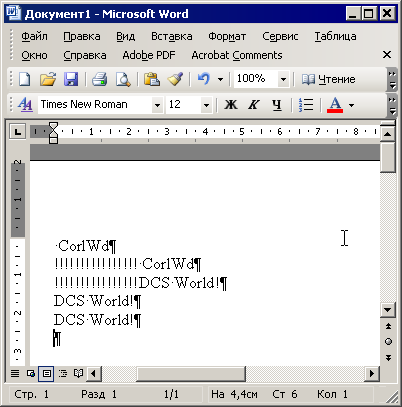This screenshot has height=407, width=402.
Task: Select the Format Painter brush icon
Action: pos(175,79)
